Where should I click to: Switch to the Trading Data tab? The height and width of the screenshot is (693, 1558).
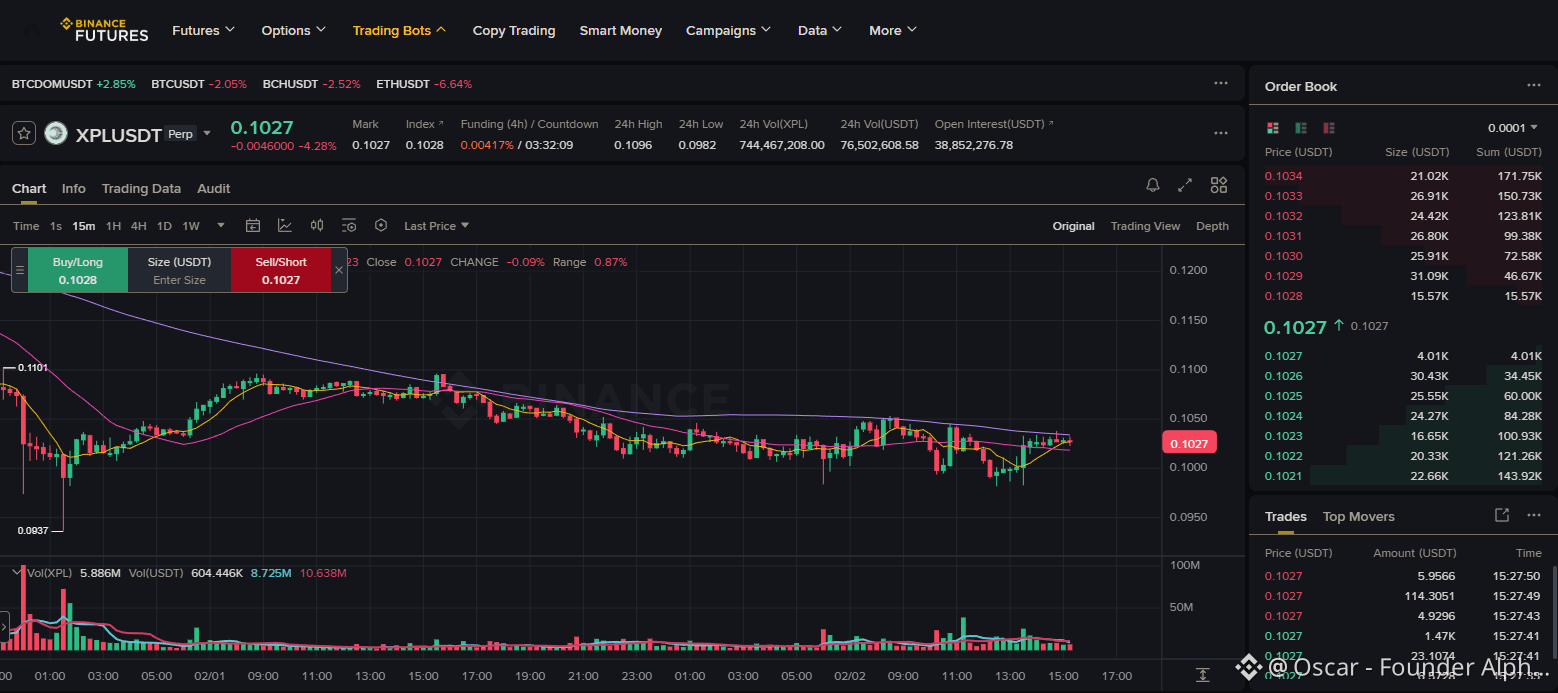141,188
